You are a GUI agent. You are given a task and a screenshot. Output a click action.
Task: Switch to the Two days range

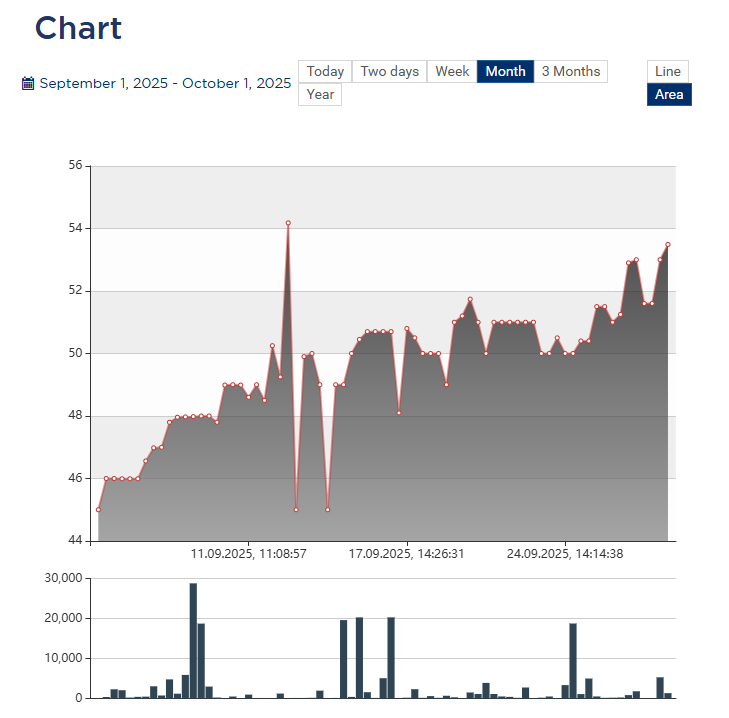click(389, 72)
